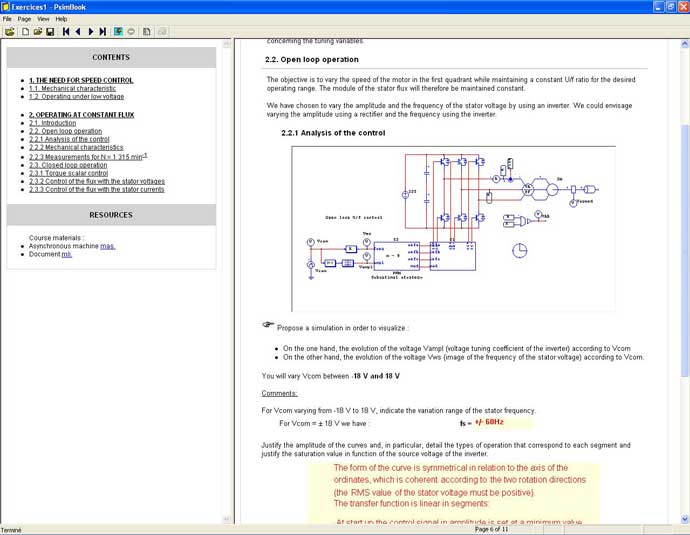This screenshot has width=690, height=535.
Task: Open the Page menu
Action: 24,19
